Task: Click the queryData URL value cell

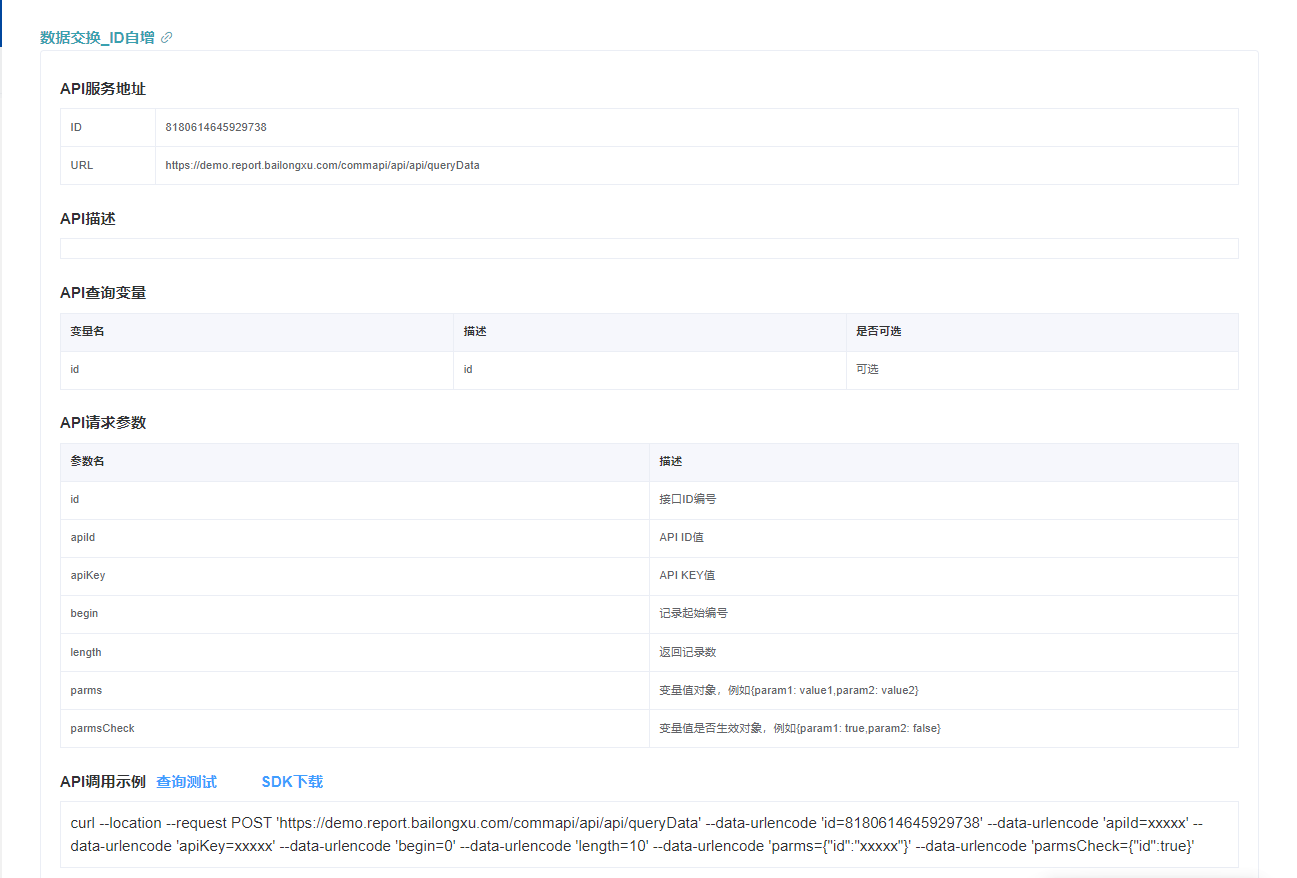Action: [322, 166]
